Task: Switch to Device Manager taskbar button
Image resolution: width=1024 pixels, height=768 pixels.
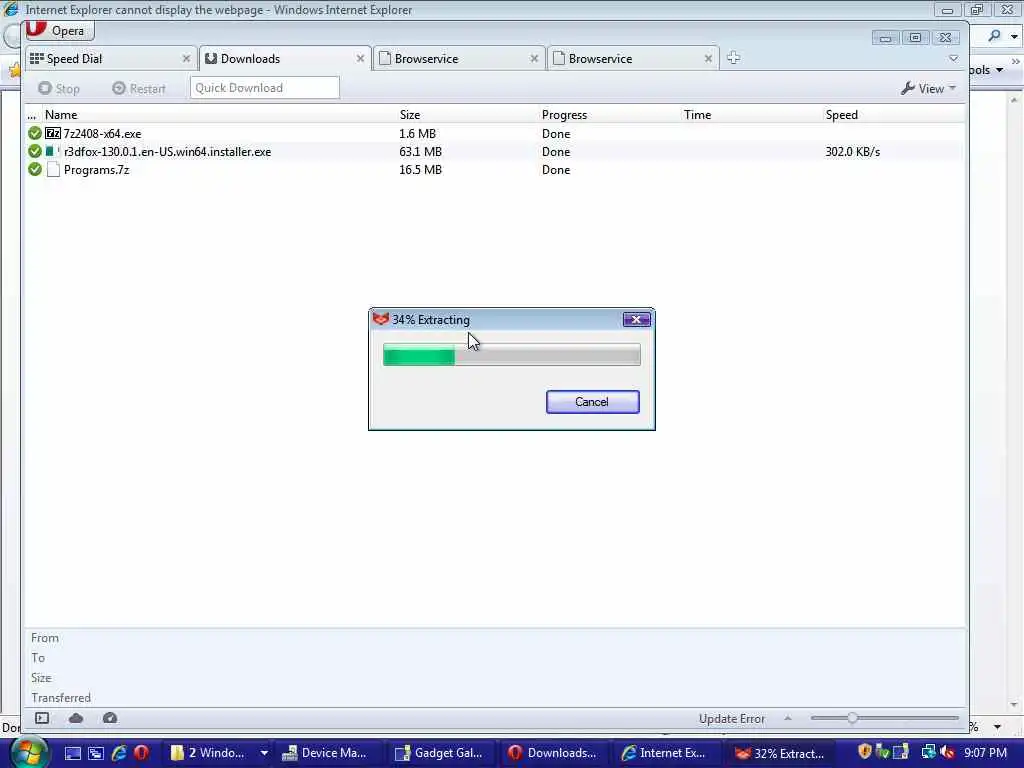Action: point(326,753)
